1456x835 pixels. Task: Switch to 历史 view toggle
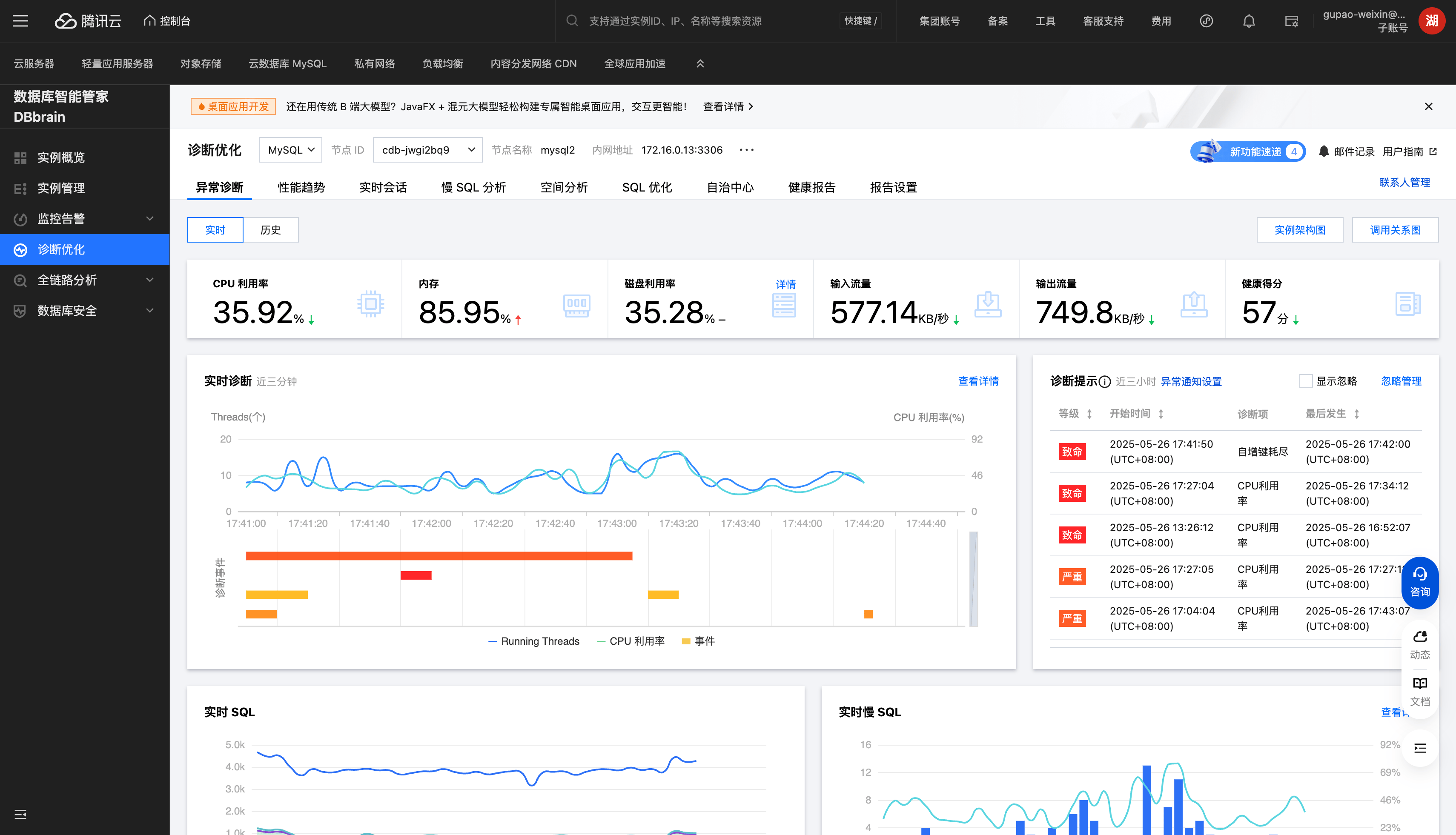tap(270, 230)
